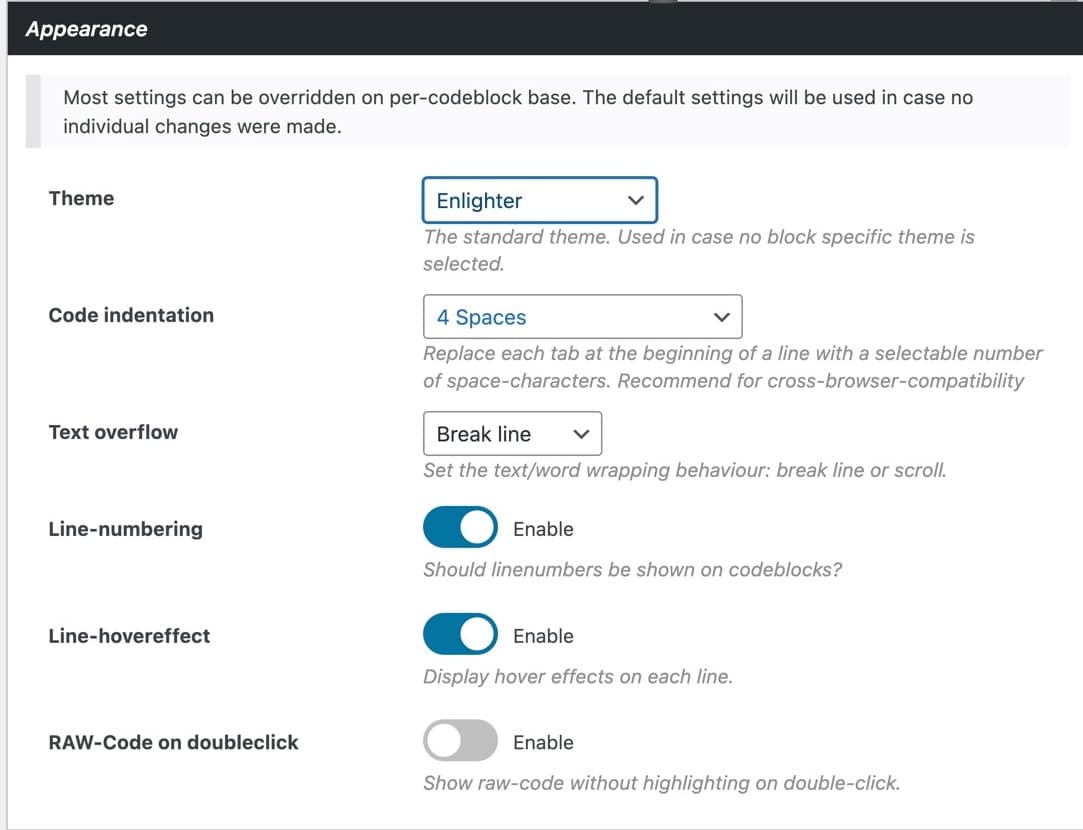Open the Code indentation dropdown
The width and height of the screenshot is (1083, 830).
pos(583,316)
